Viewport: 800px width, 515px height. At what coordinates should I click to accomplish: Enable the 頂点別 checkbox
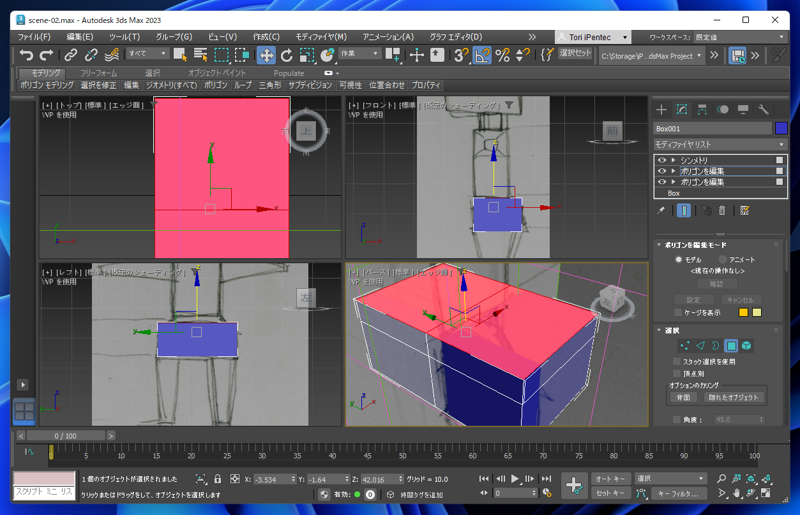tap(677, 374)
